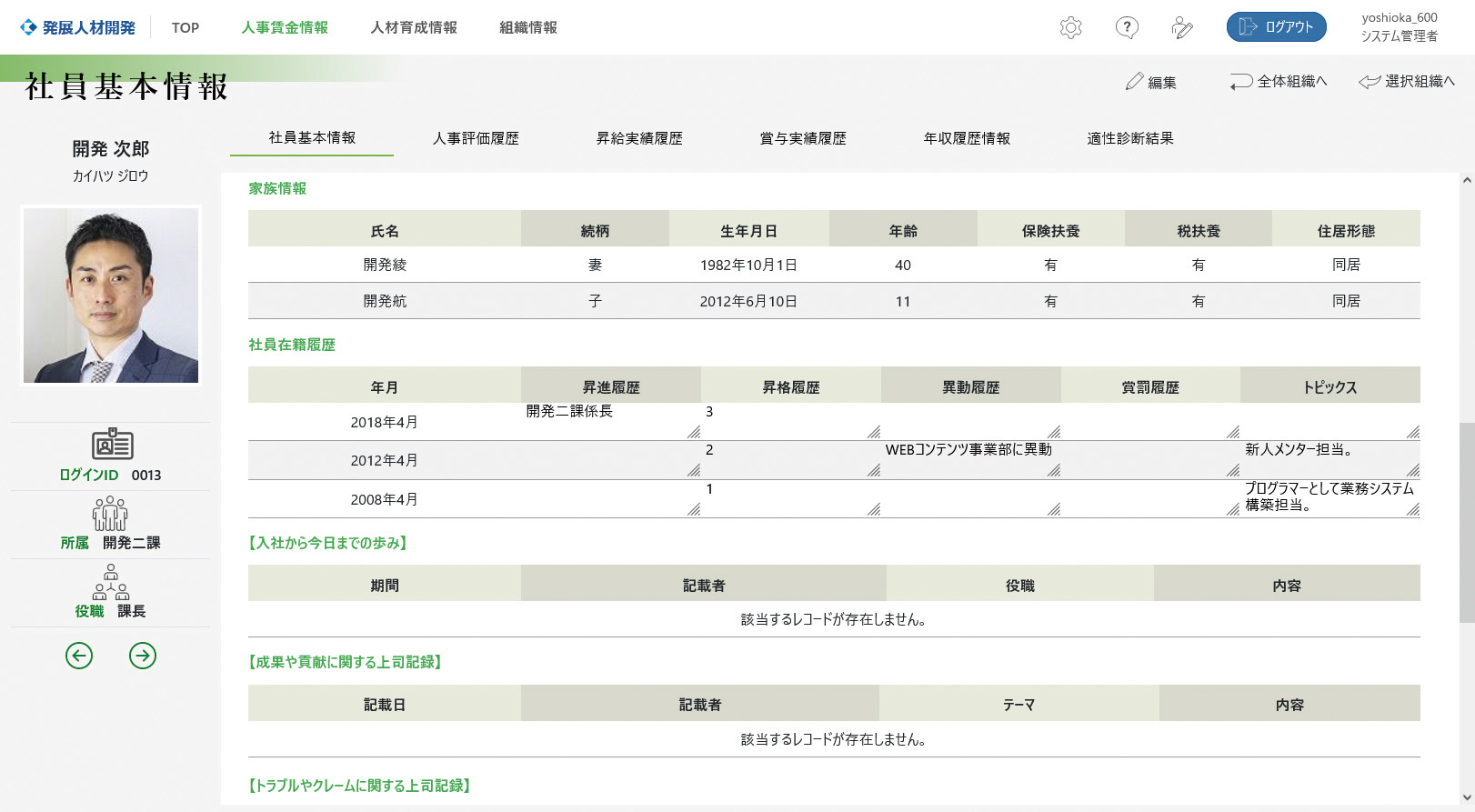Image resolution: width=1475 pixels, height=812 pixels.
Task: Click the employee profile photo
Action: pyautogui.click(x=111, y=296)
